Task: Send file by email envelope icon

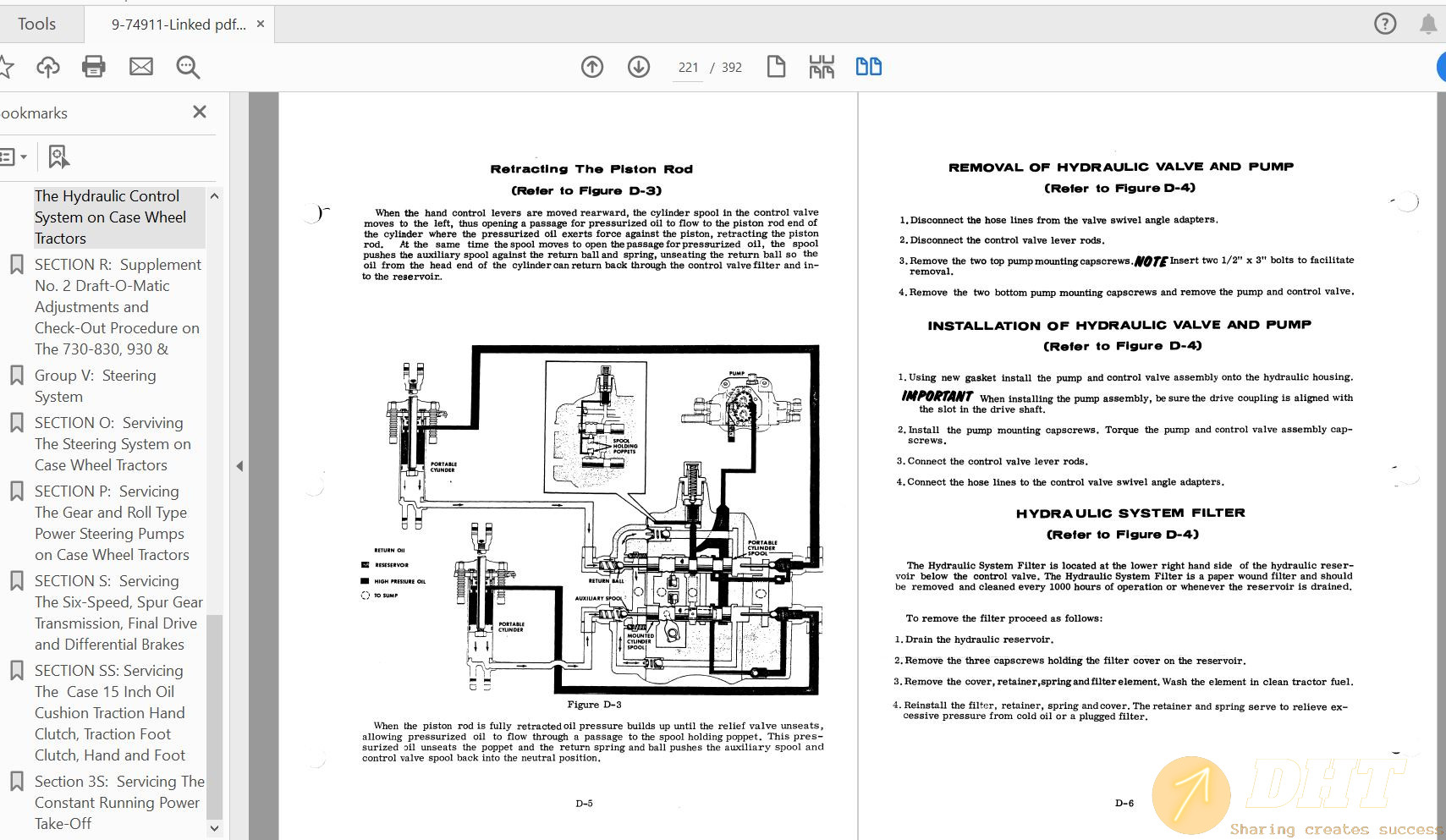Action: click(140, 67)
